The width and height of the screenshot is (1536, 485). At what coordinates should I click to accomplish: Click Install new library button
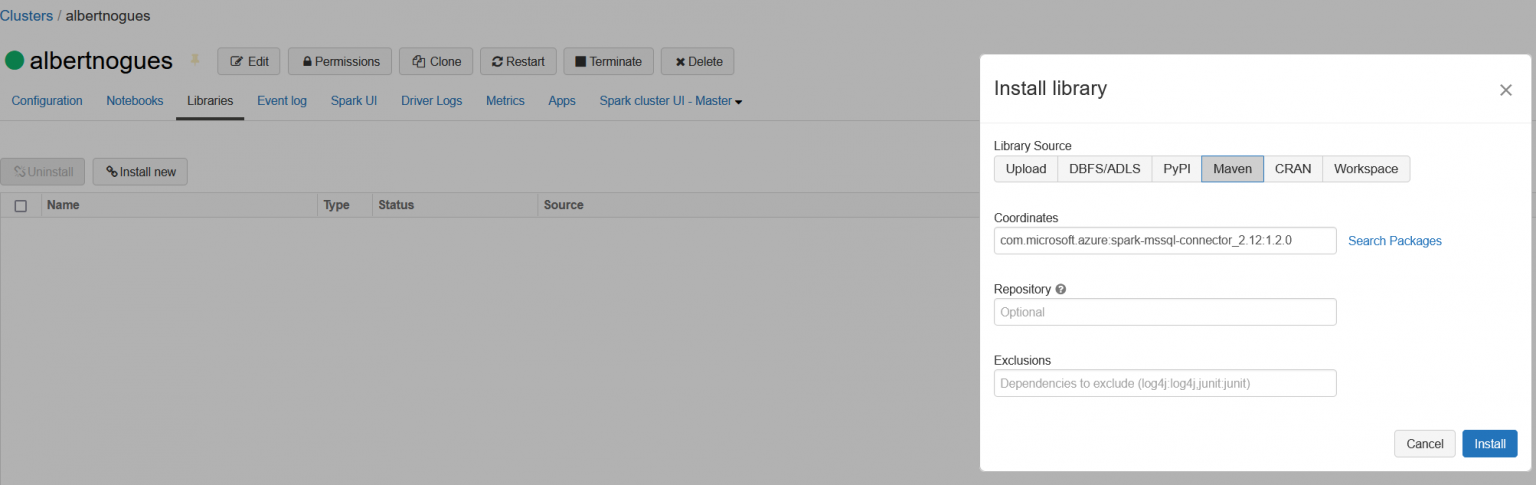(140, 172)
